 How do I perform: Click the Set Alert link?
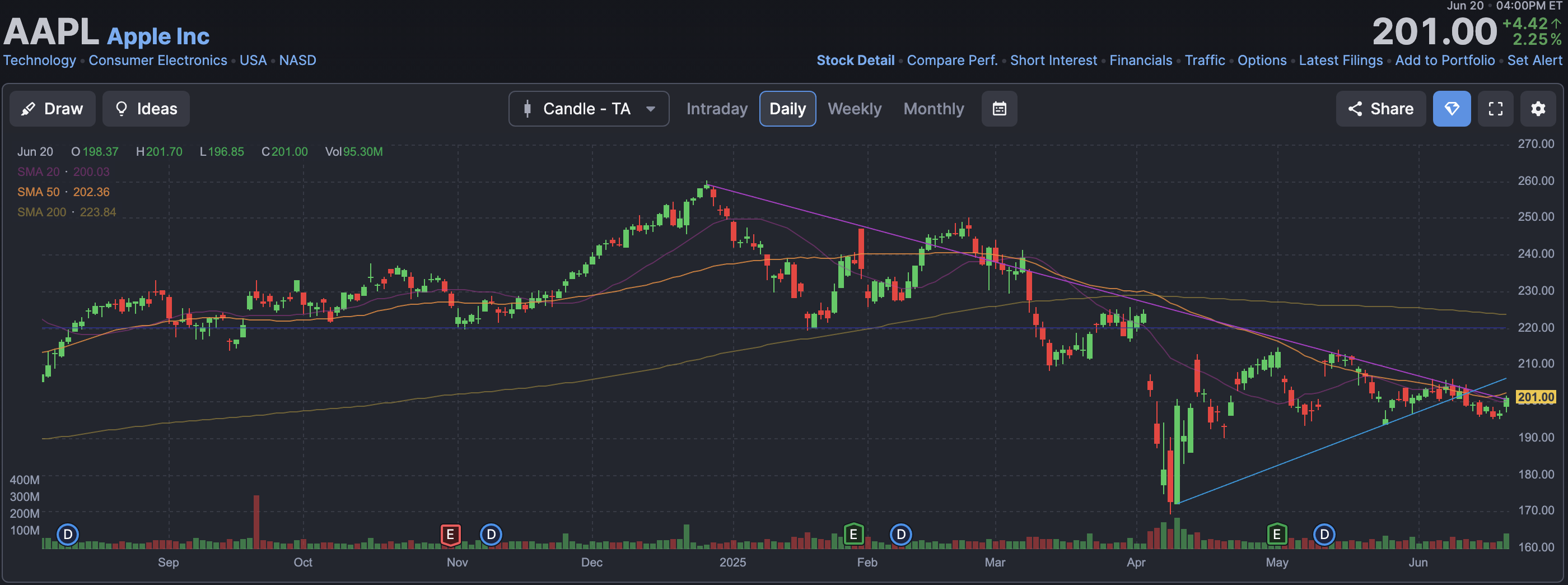point(1534,61)
